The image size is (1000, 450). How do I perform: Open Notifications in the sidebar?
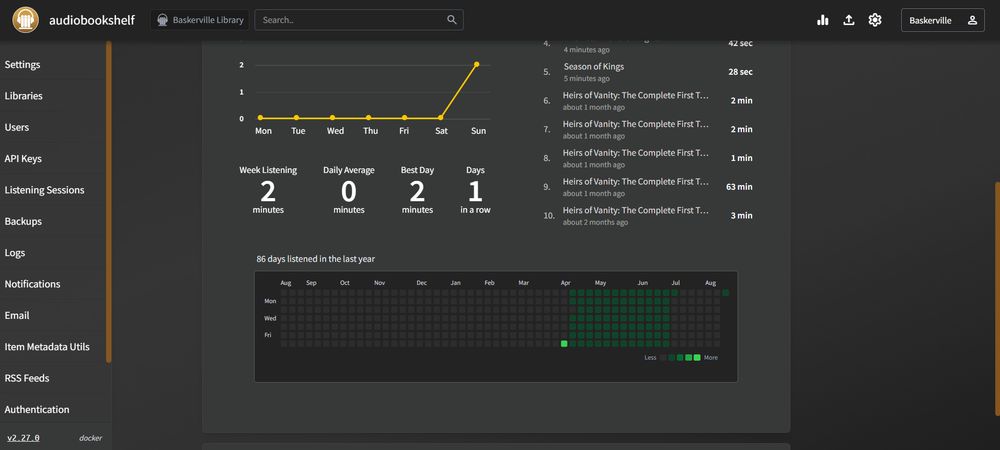[x=53, y=284]
